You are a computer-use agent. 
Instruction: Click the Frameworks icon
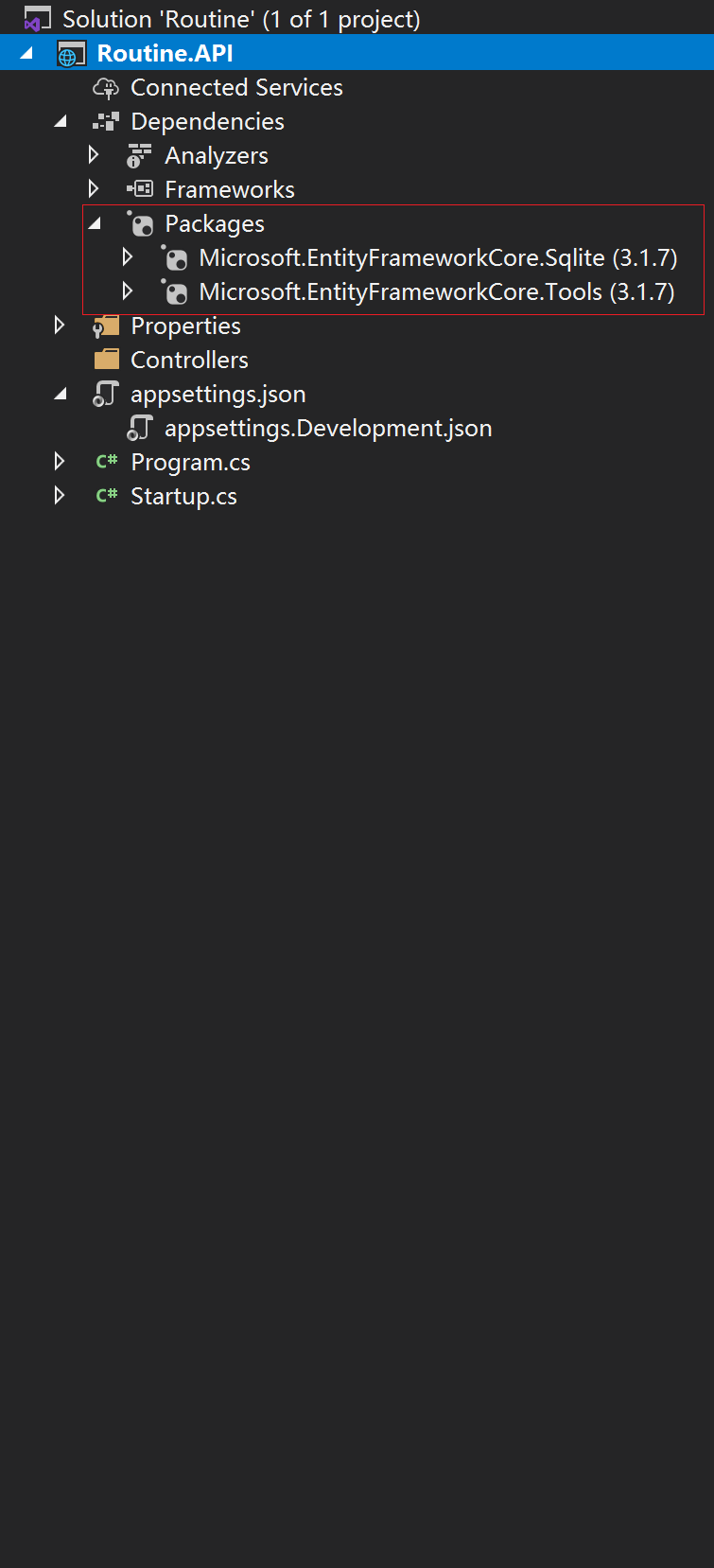coord(139,190)
